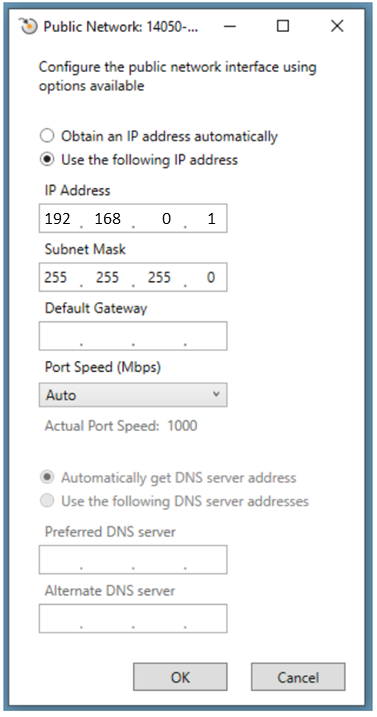Click the Default Gateway input field
The width and height of the screenshot is (377, 717).
coord(133,336)
